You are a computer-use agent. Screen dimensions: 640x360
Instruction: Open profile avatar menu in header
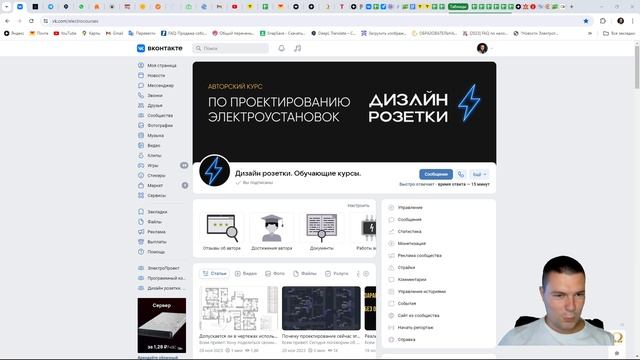pos(484,48)
